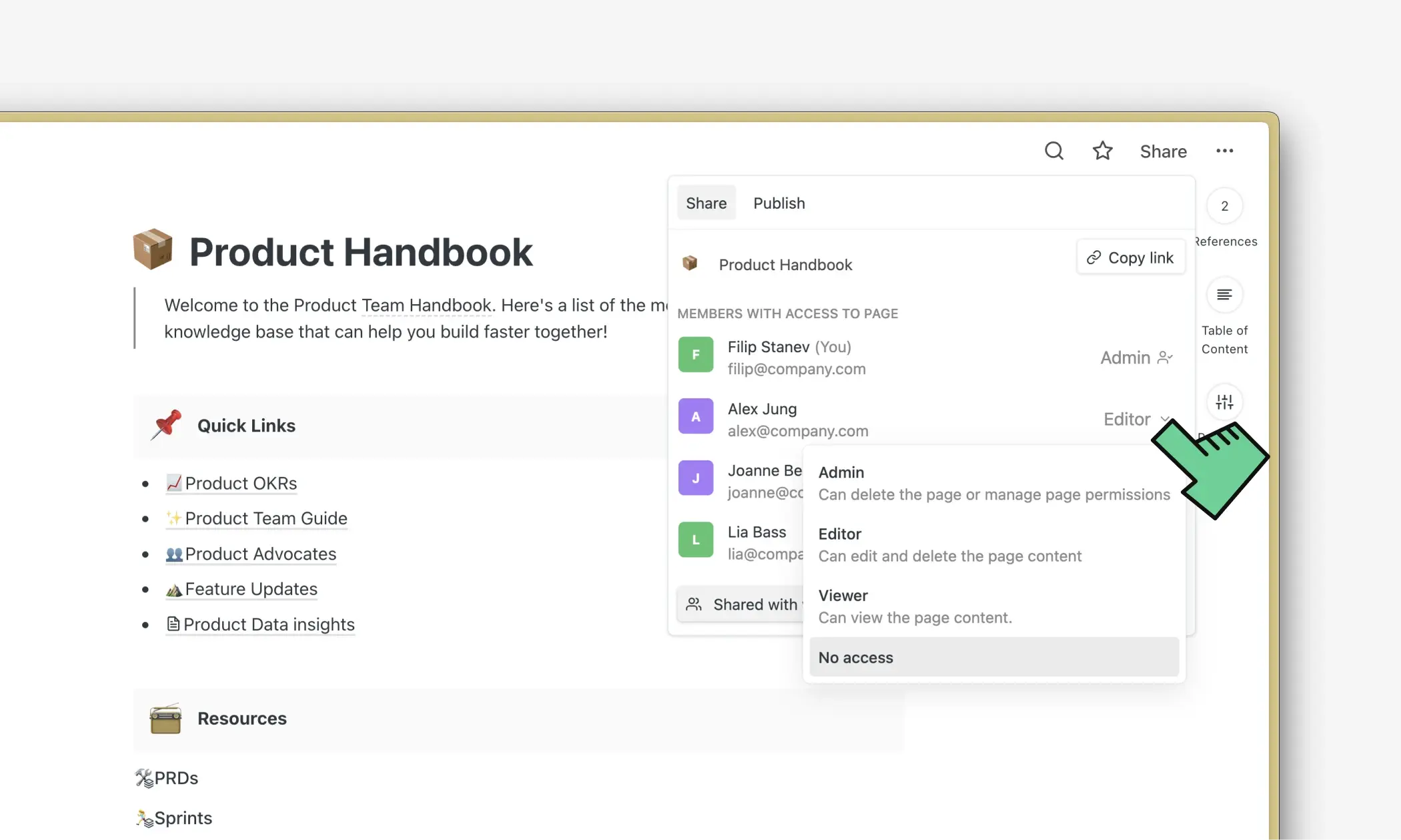Select the Share tab

pyautogui.click(x=706, y=203)
